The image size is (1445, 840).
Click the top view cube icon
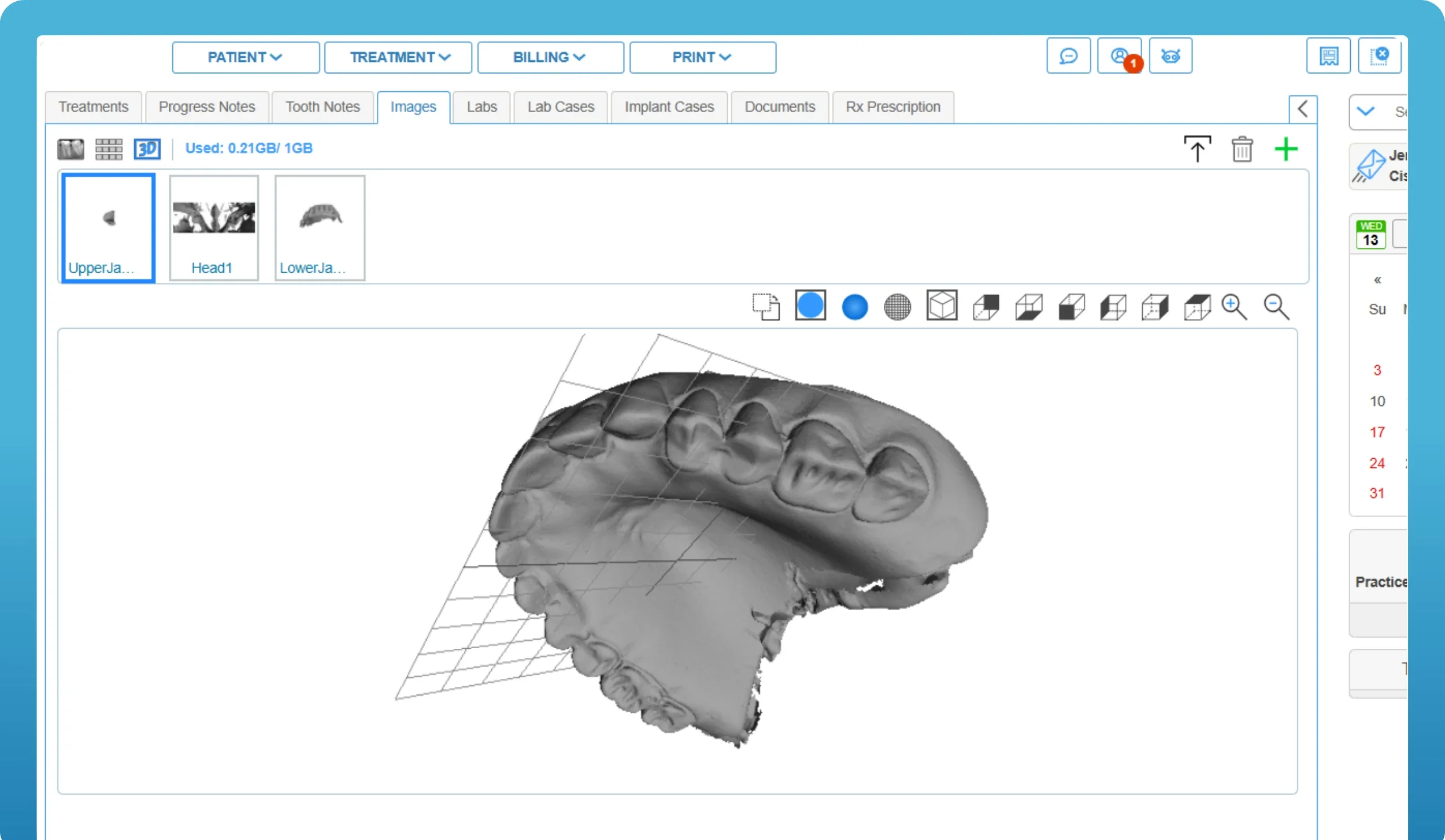1197,307
